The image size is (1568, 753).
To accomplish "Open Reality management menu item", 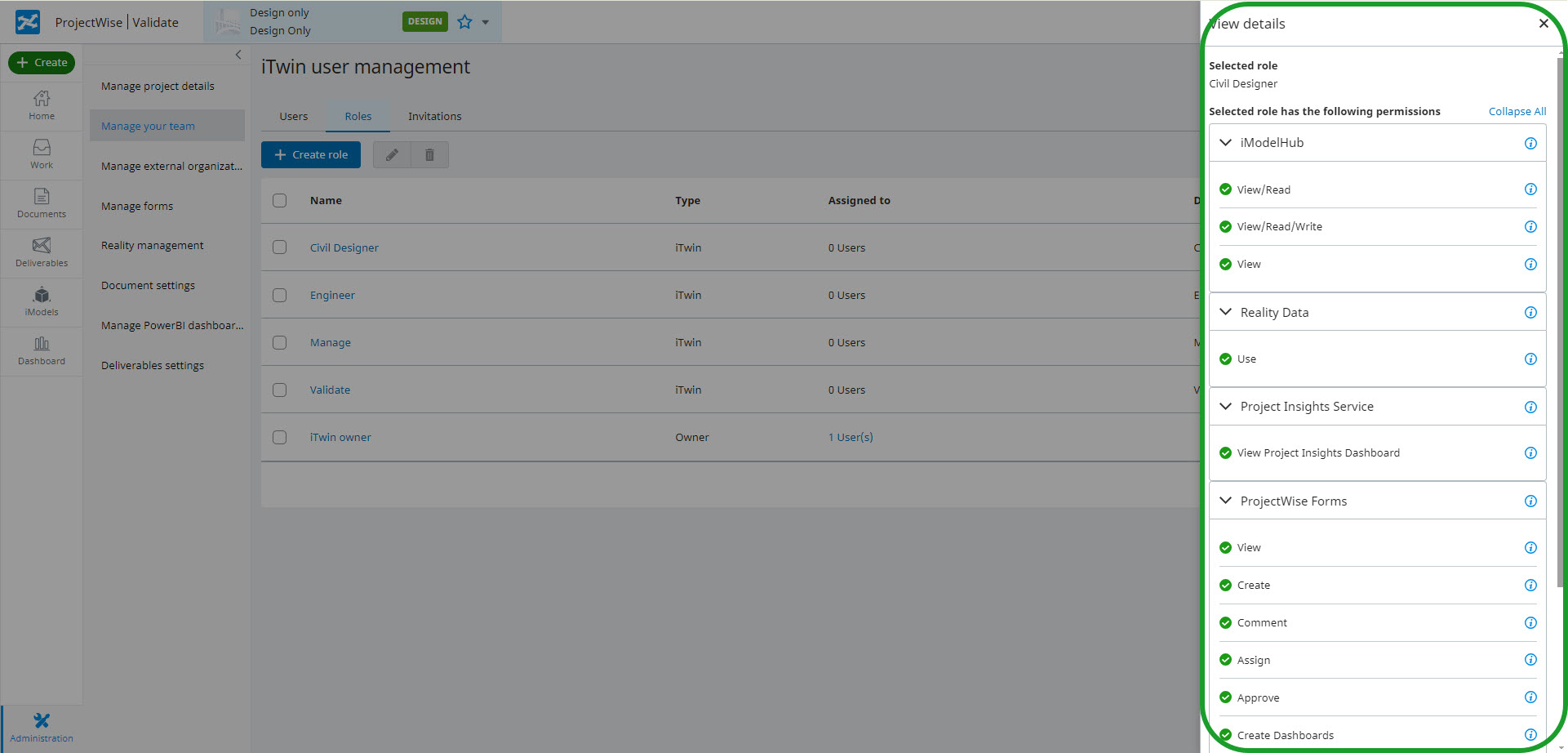I will [x=167, y=245].
